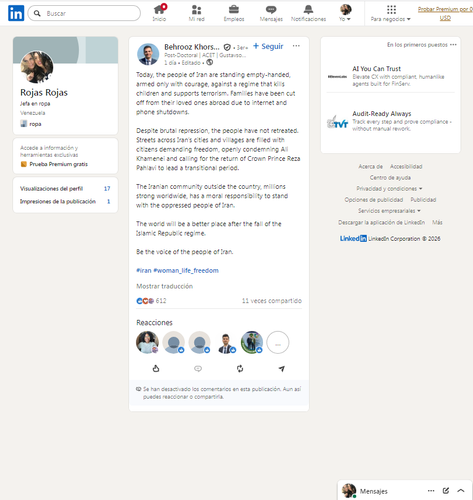Open messaging panel three-dot options
This screenshot has width=473, height=500.
pos(431,491)
